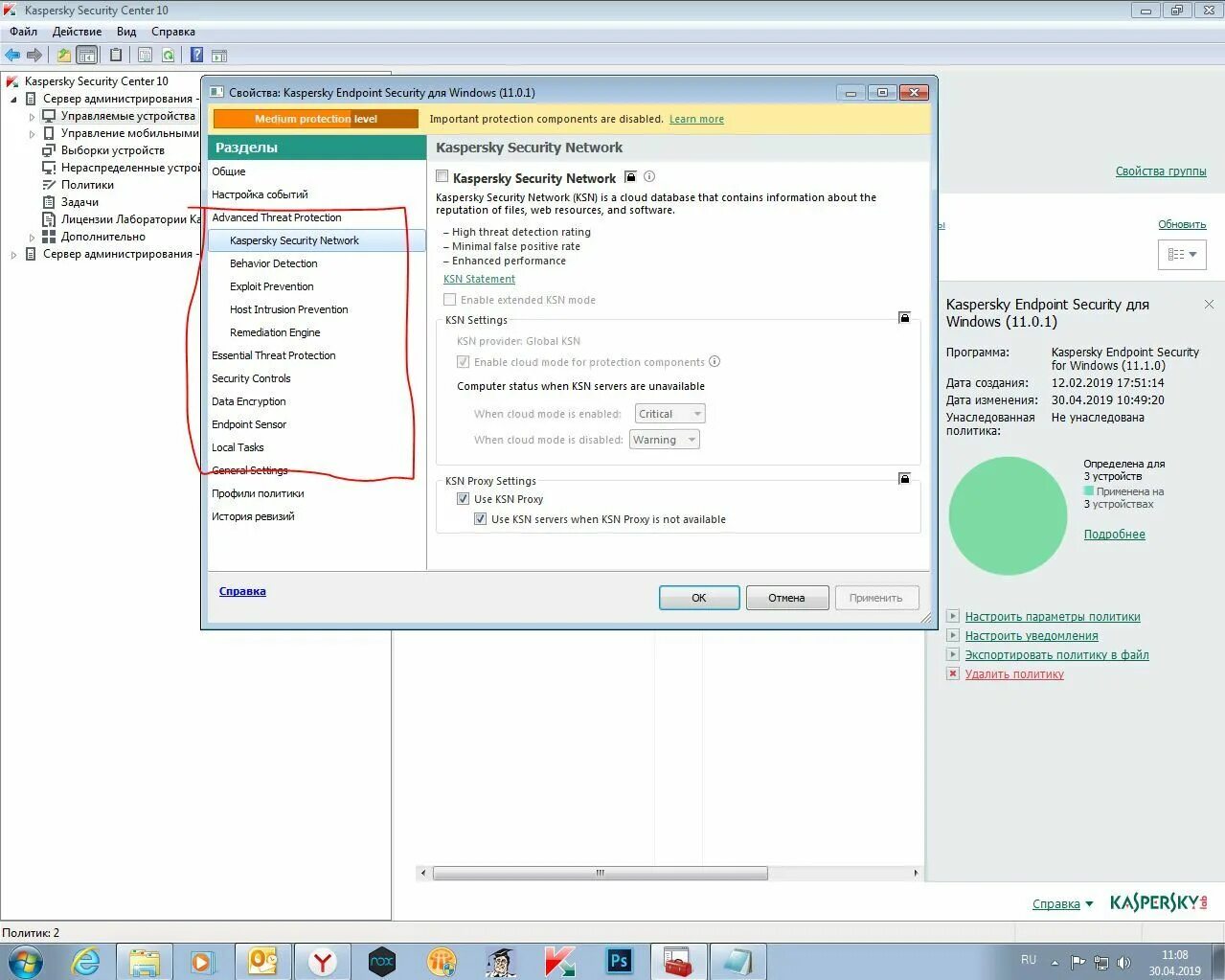
Task: Open Свойства группы link
Action: pyautogui.click(x=1161, y=171)
